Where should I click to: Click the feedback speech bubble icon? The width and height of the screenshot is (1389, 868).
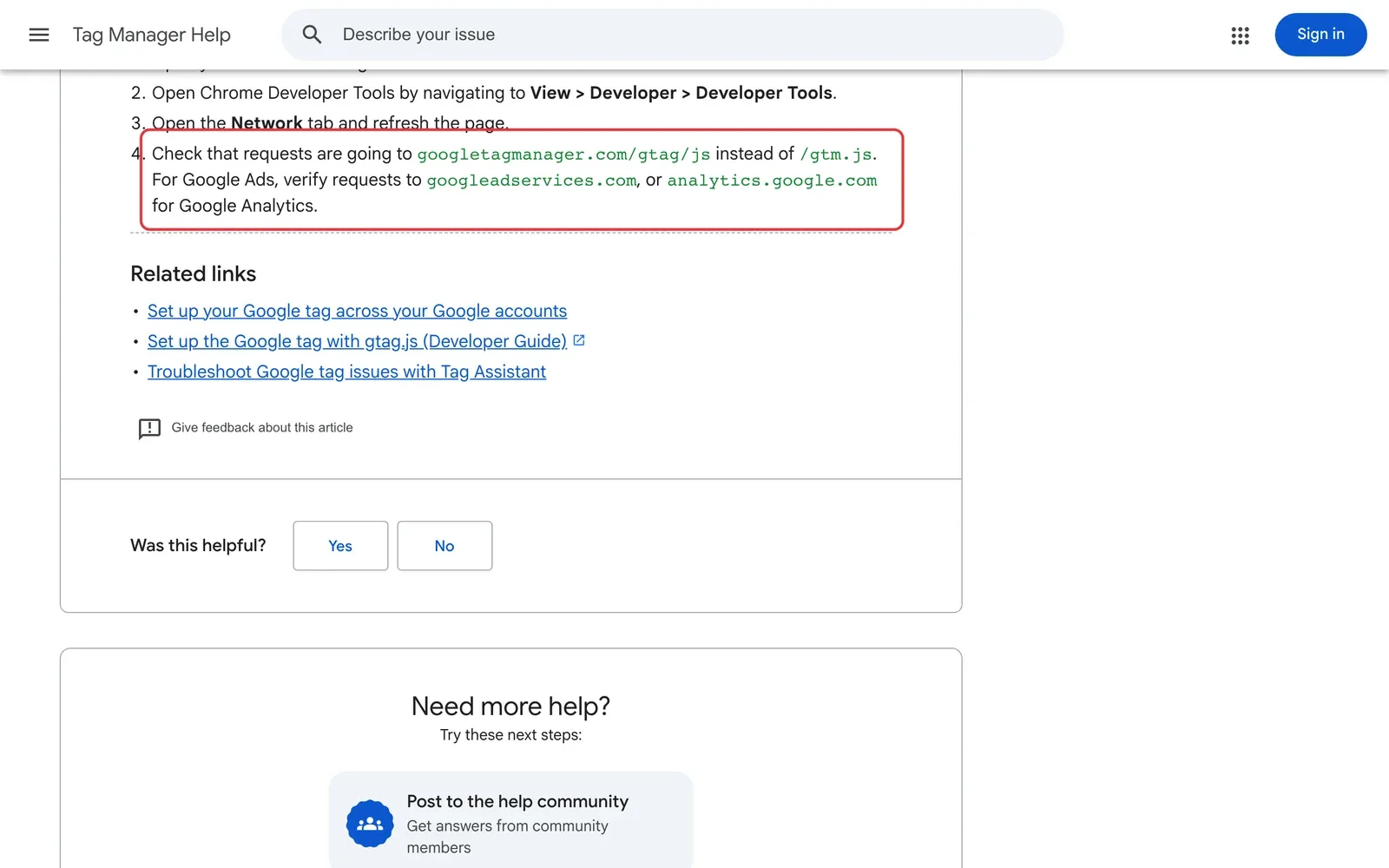click(149, 428)
